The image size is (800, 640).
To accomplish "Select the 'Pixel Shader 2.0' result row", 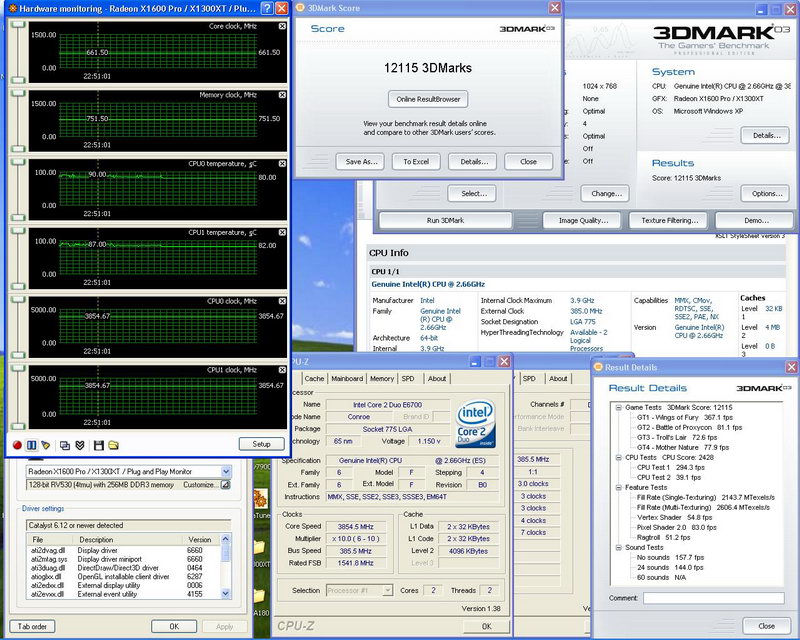I will (677, 527).
